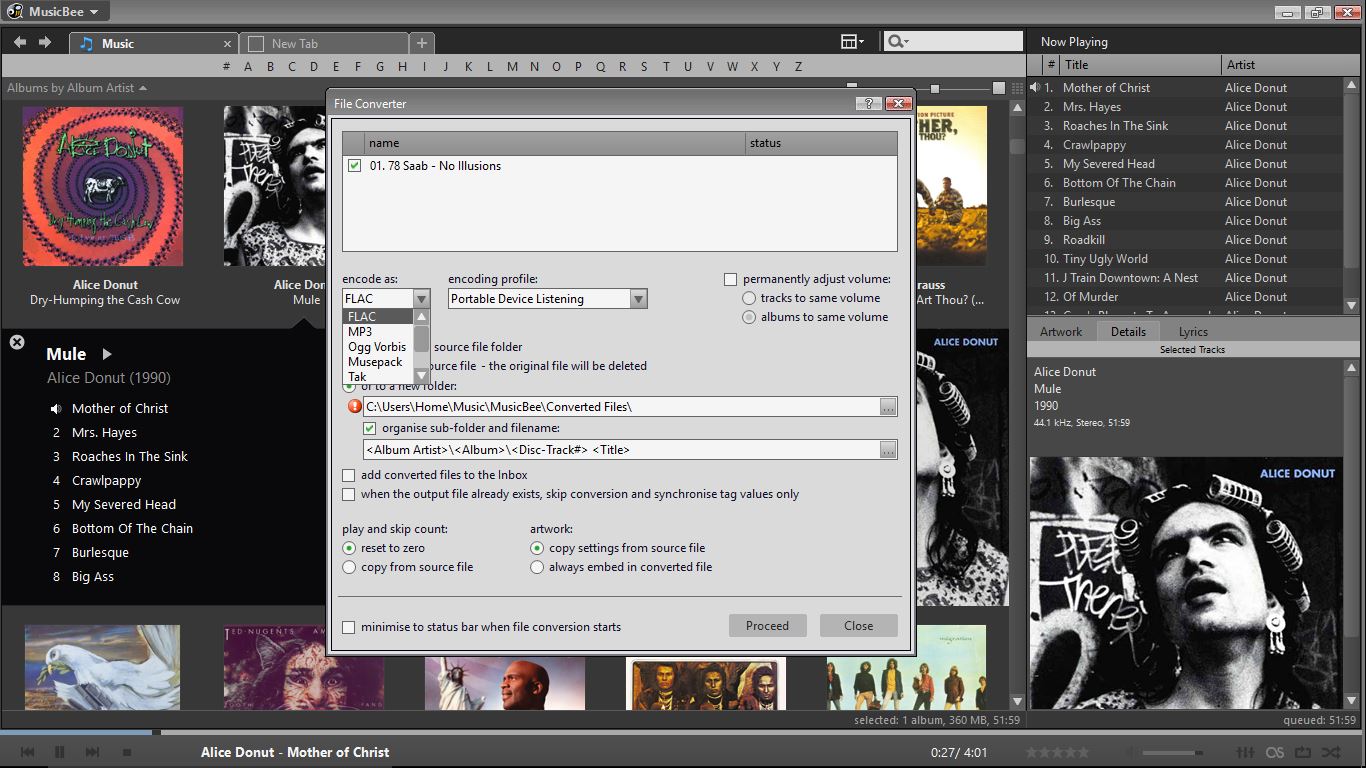Open the equalizer icon in player bar
This screenshot has height=768, width=1366.
[1246, 752]
